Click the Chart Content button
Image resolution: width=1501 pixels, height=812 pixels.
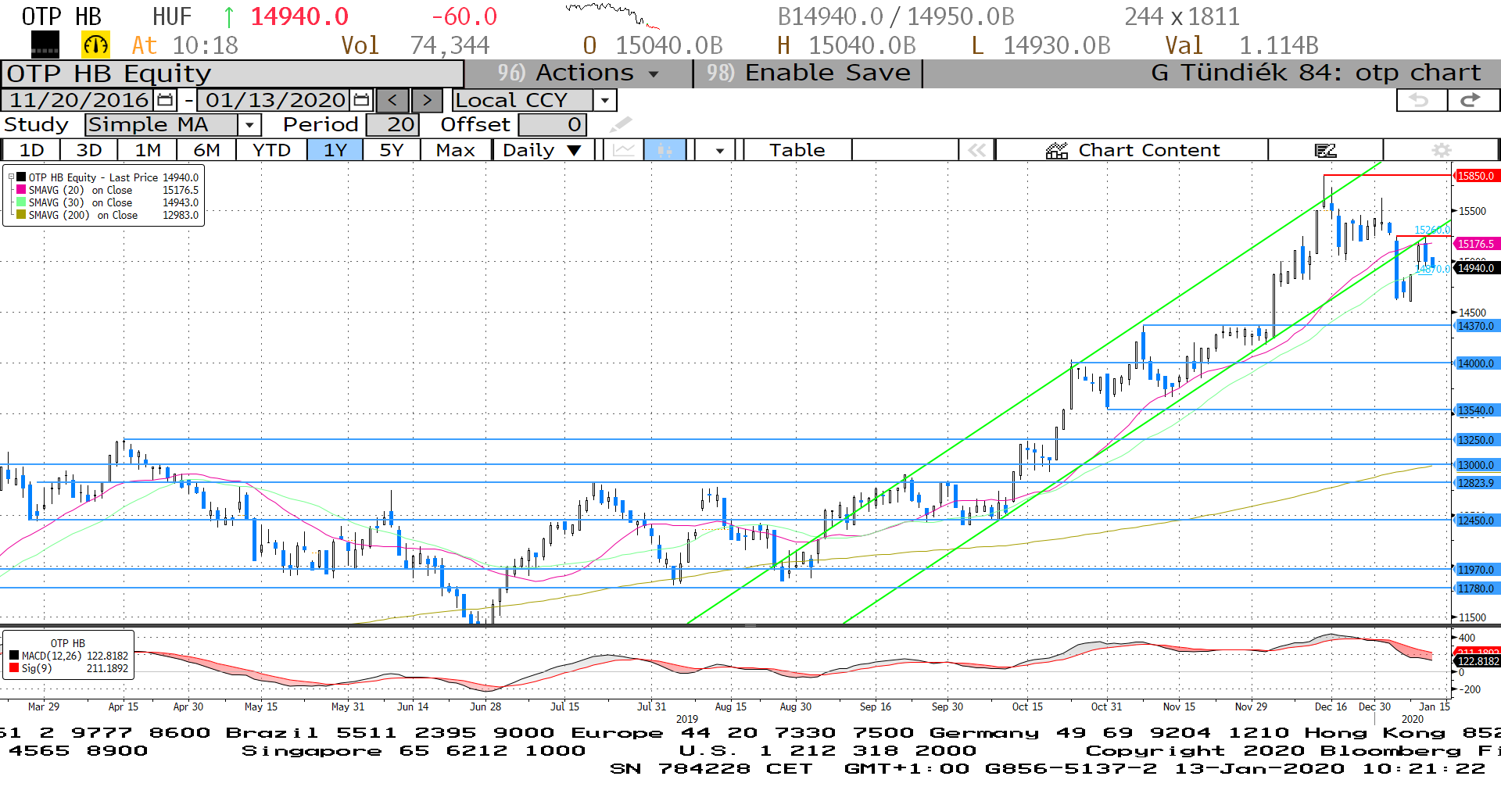coord(1132,150)
